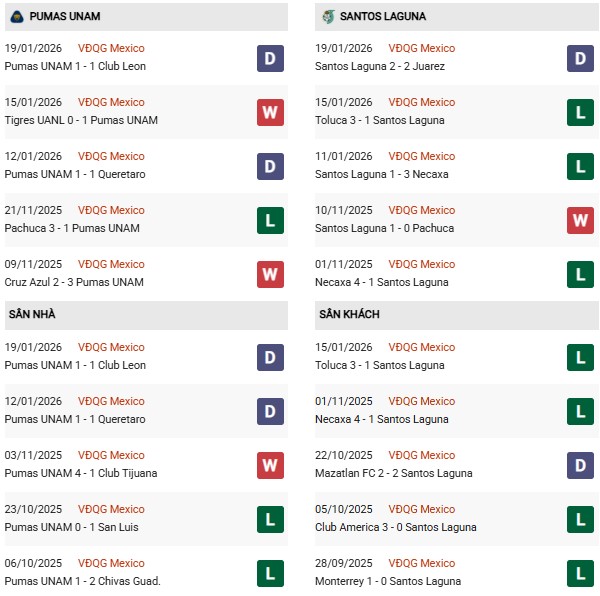
Task: Click L badge for Monterrey 1-0 Santos Laguna
Action: click(580, 573)
